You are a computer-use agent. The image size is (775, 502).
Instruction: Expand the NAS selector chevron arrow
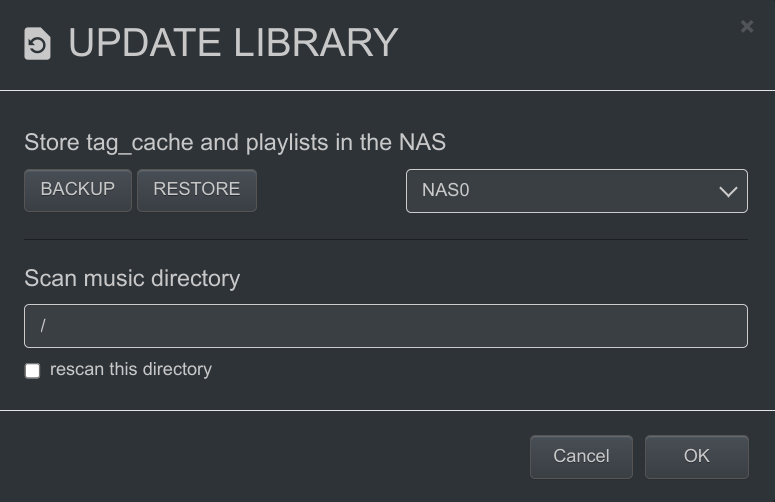[728, 192]
